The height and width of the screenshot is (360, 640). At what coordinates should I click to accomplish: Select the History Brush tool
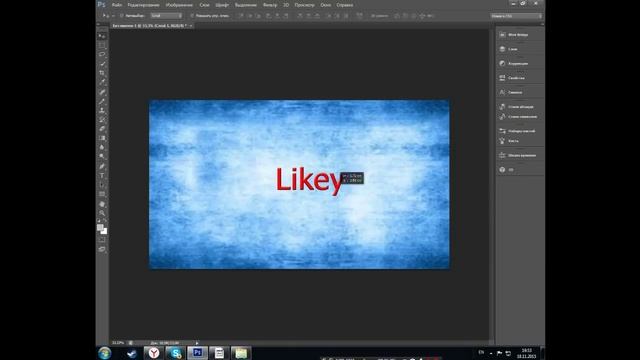tap(102, 120)
